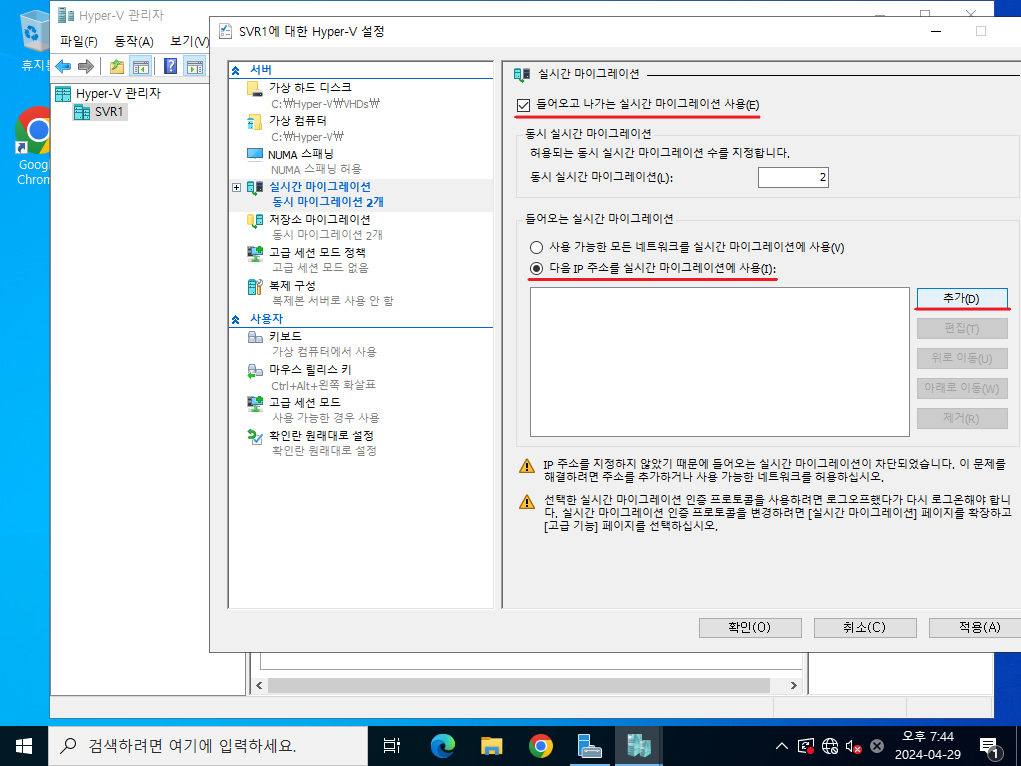Expand the 실시간 마이그레이션 tree node
The width and height of the screenshot is (1021, 766).
coord(236,188)
